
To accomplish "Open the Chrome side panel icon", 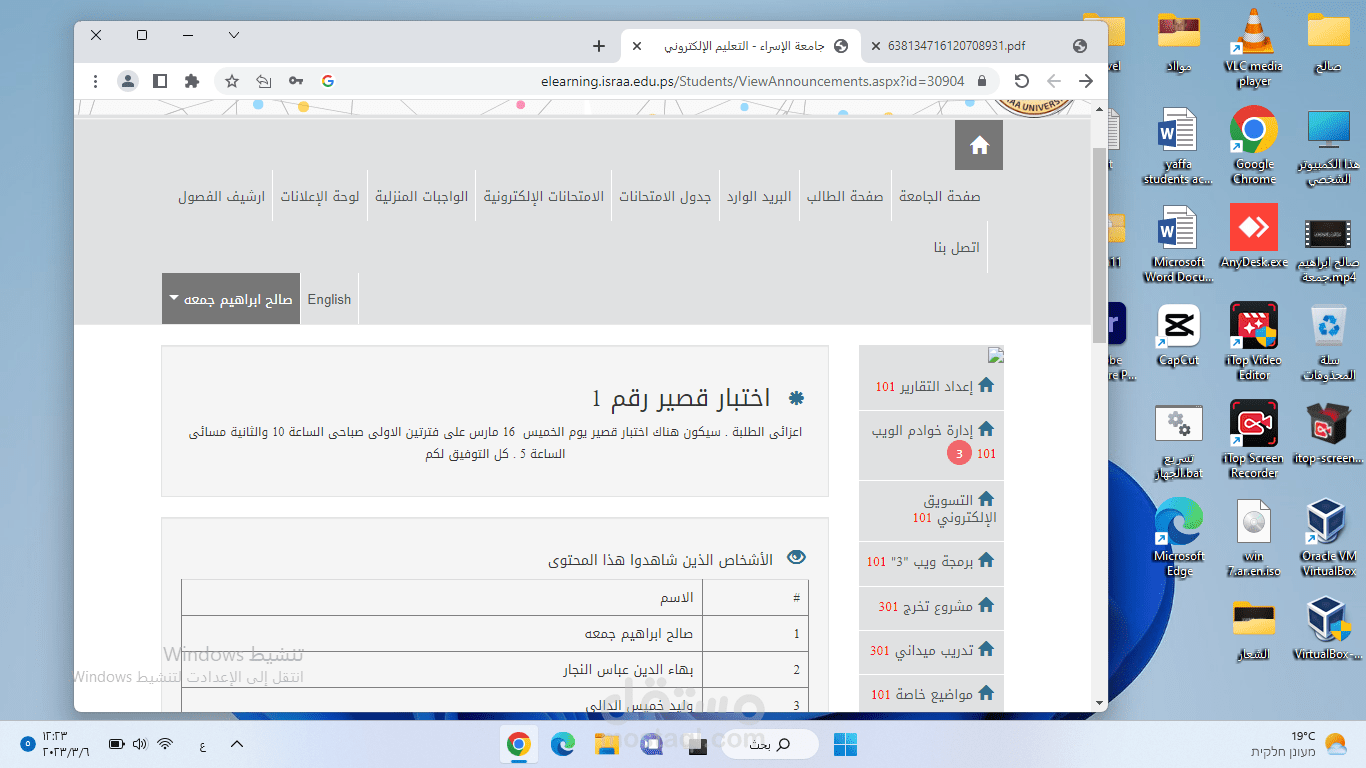I will (x=160, y=81).
